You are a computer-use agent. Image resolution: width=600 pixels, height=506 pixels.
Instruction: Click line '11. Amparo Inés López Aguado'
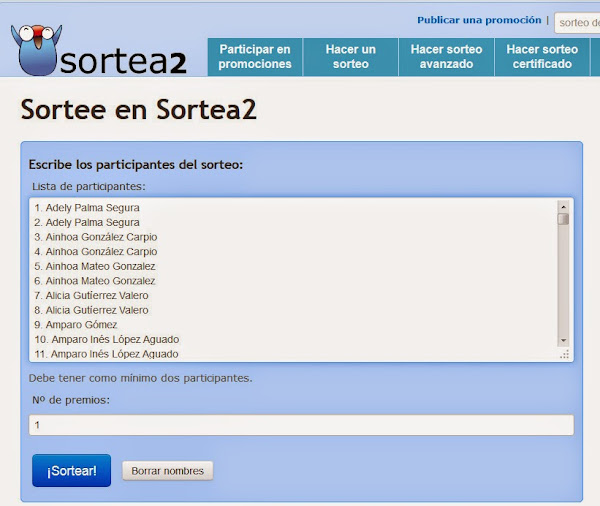(106, 354)
